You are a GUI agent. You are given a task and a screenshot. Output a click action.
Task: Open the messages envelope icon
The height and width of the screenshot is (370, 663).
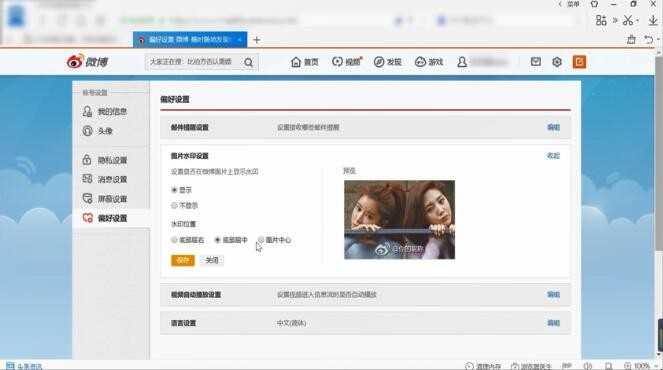tap(536, 62)
